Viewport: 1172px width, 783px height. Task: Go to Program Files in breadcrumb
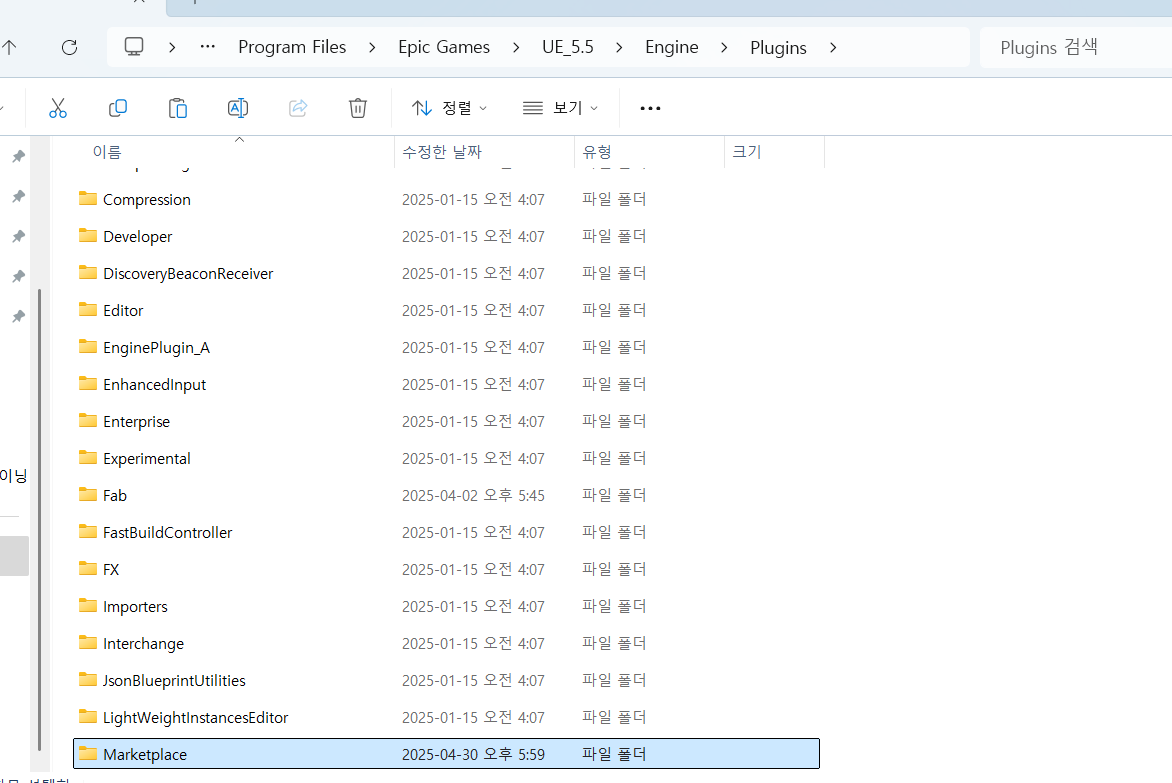click(292, 47)
